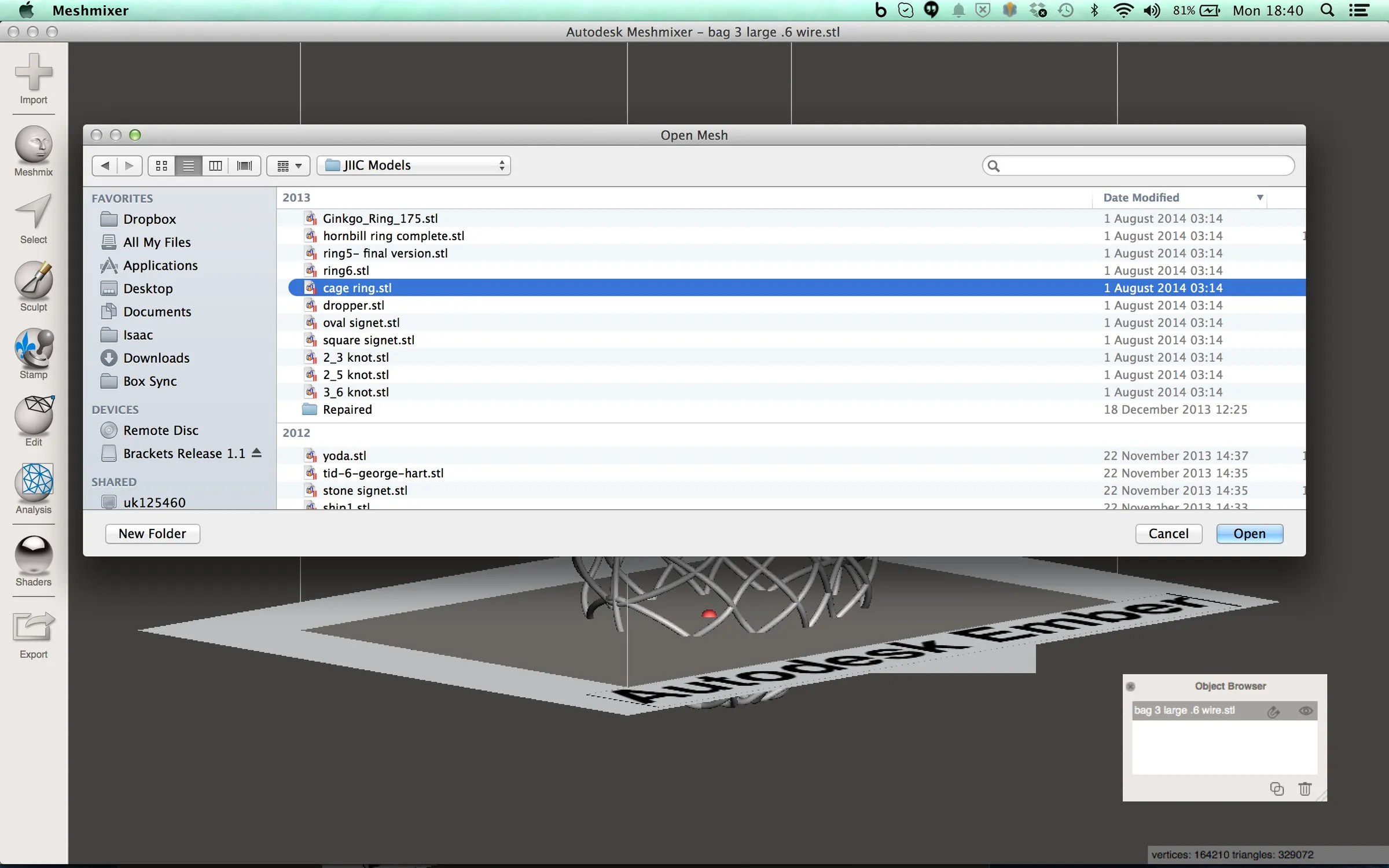The height and width of the screenshot is (868, 1389).
Task: Select oval signet.stl file
Action: click(x=791, y=322)
